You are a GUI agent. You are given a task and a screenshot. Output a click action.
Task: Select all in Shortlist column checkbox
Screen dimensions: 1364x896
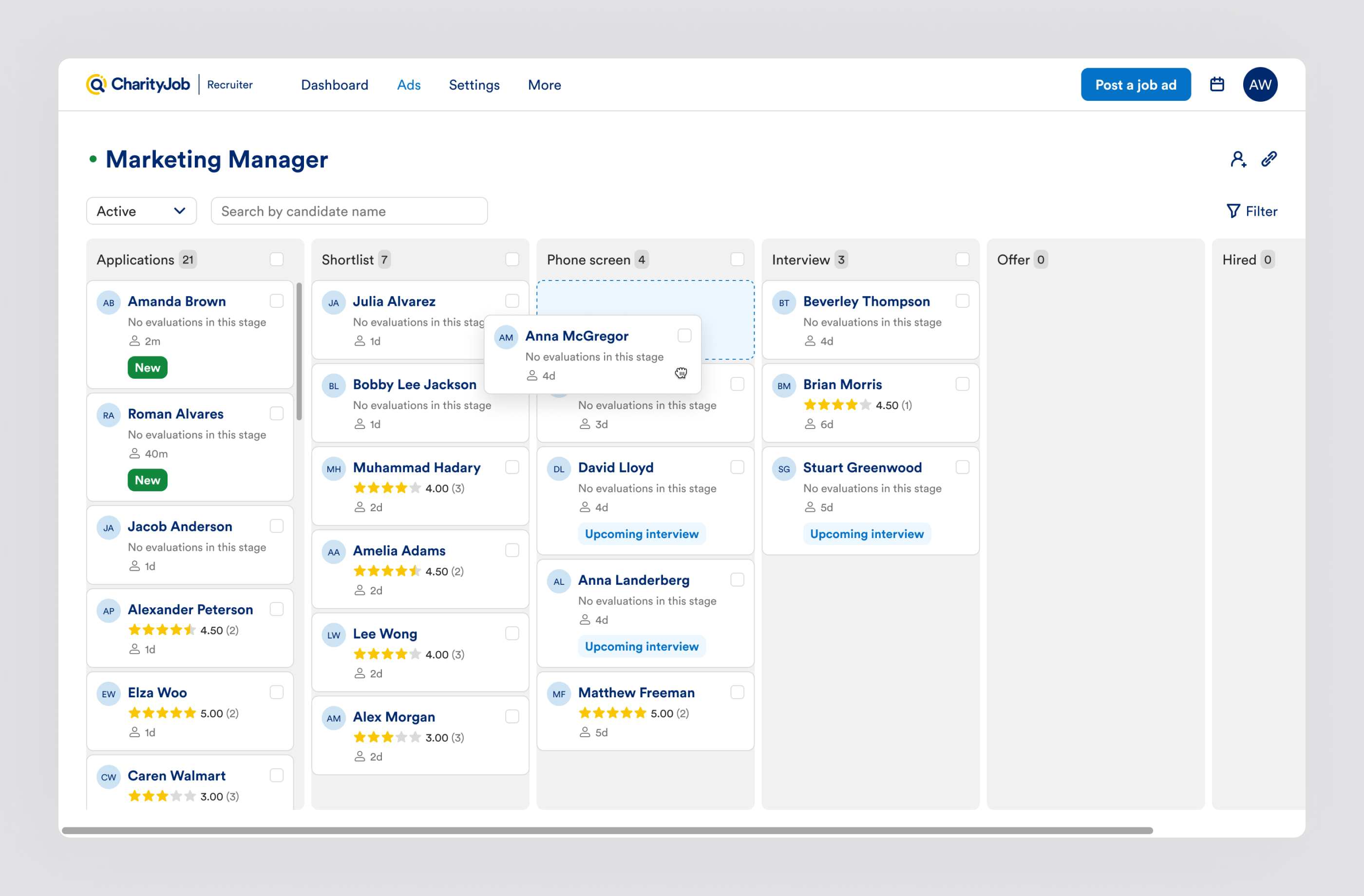512,260
